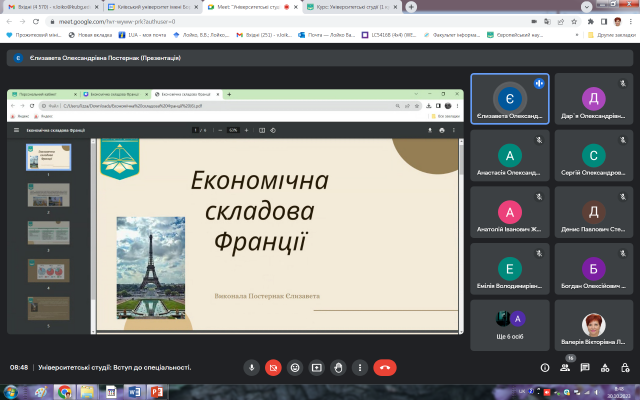Open more options three-dot menu

click(x=360, y=367)
